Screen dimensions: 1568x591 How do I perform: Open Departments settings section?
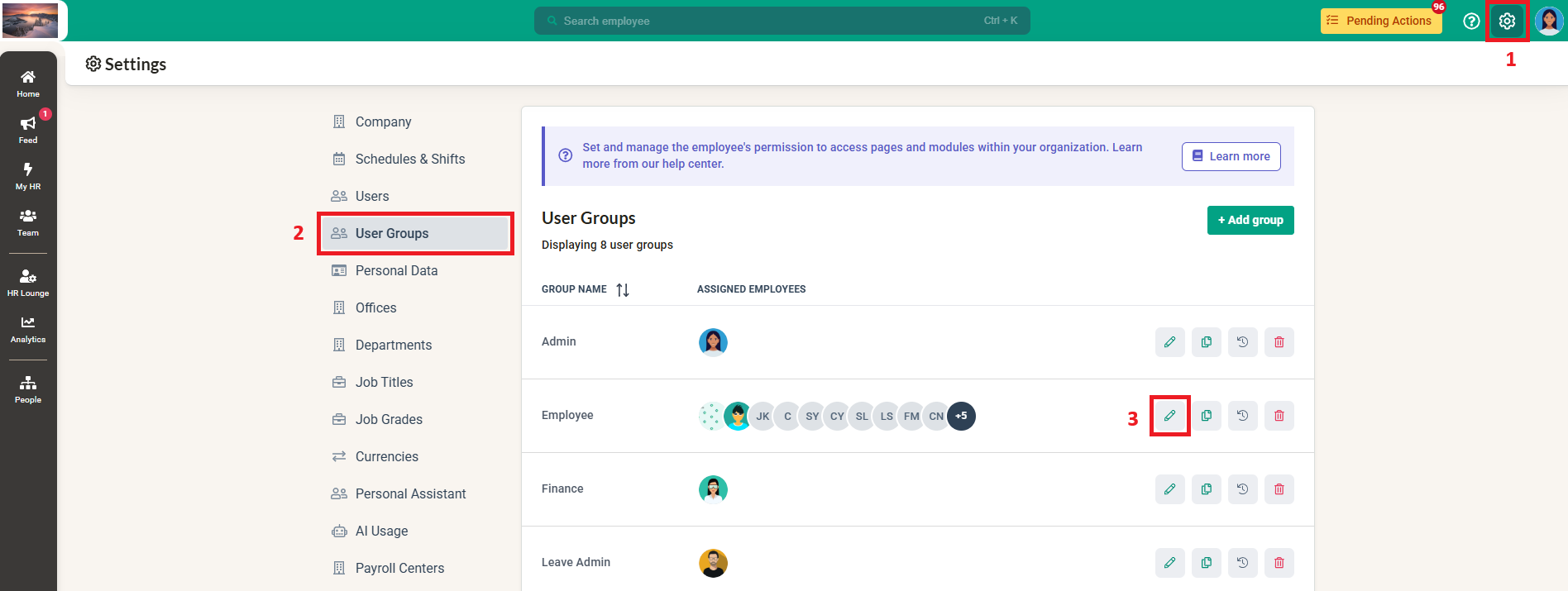click(393, 345)
